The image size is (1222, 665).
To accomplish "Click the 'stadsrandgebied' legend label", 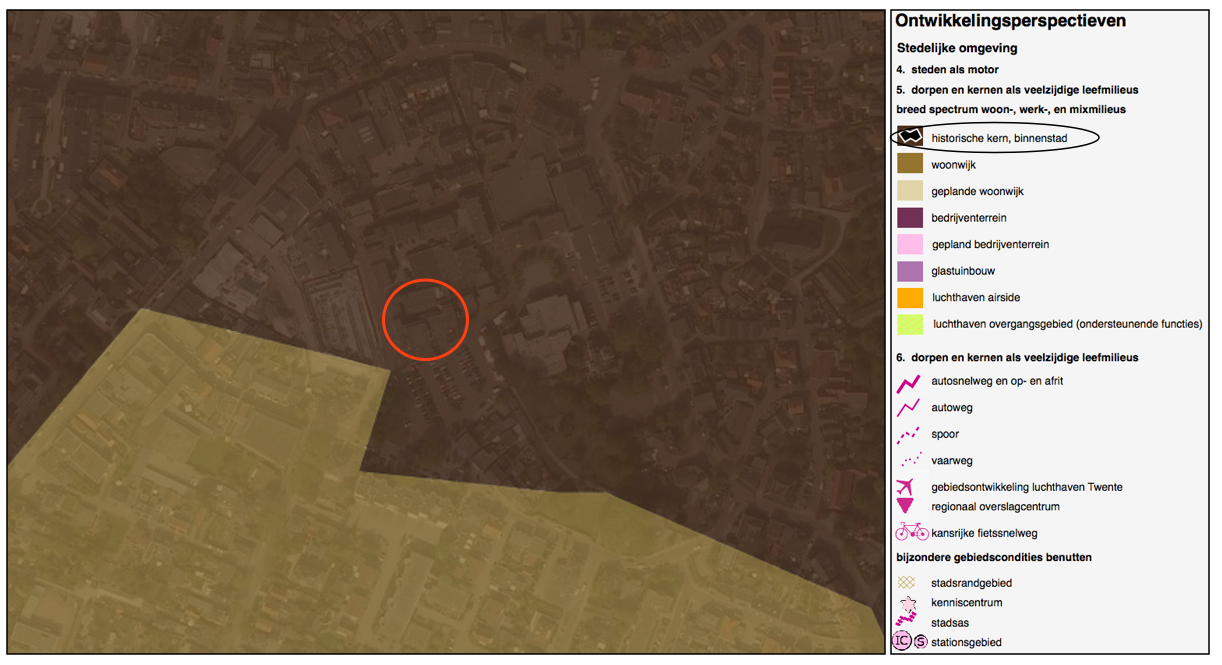I will point(971,582).
